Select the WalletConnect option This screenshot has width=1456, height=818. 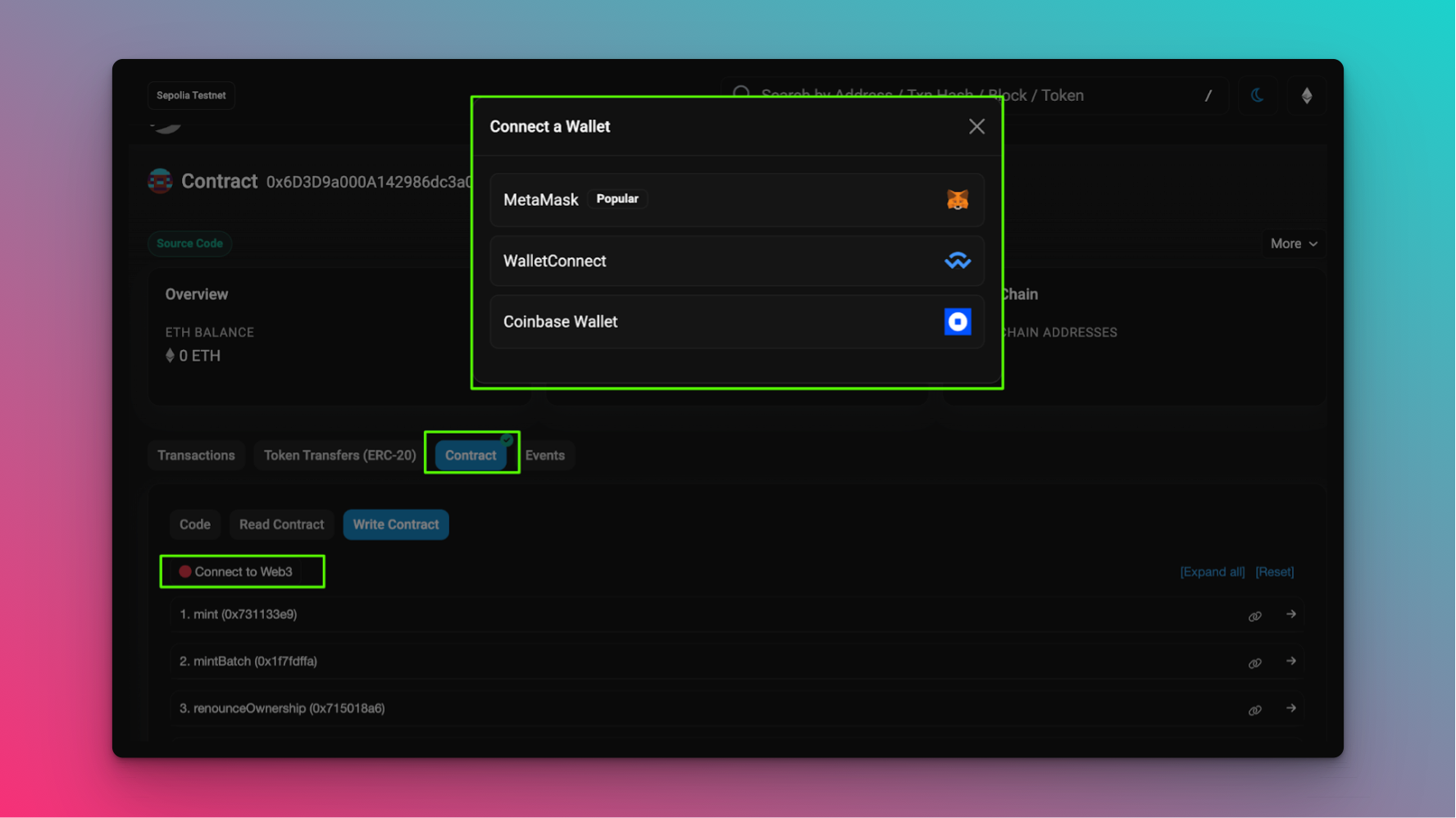coord(737,261)
